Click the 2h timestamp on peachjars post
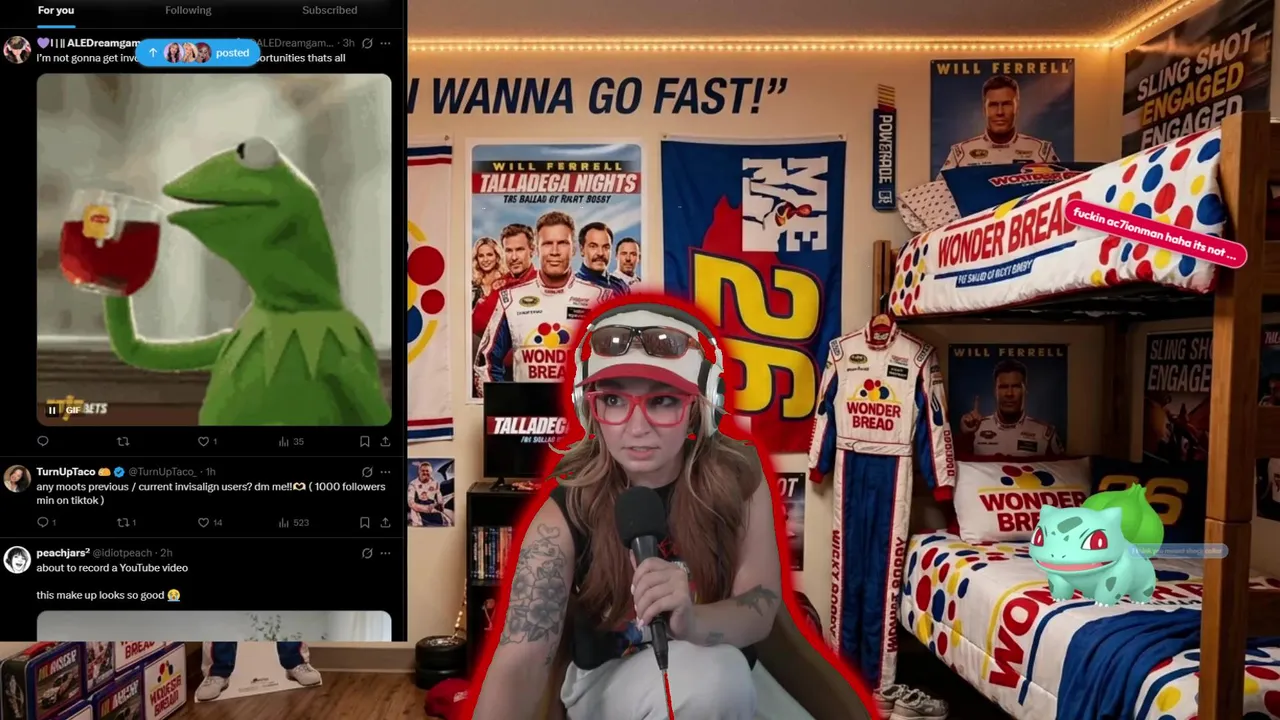 [166, 553]
